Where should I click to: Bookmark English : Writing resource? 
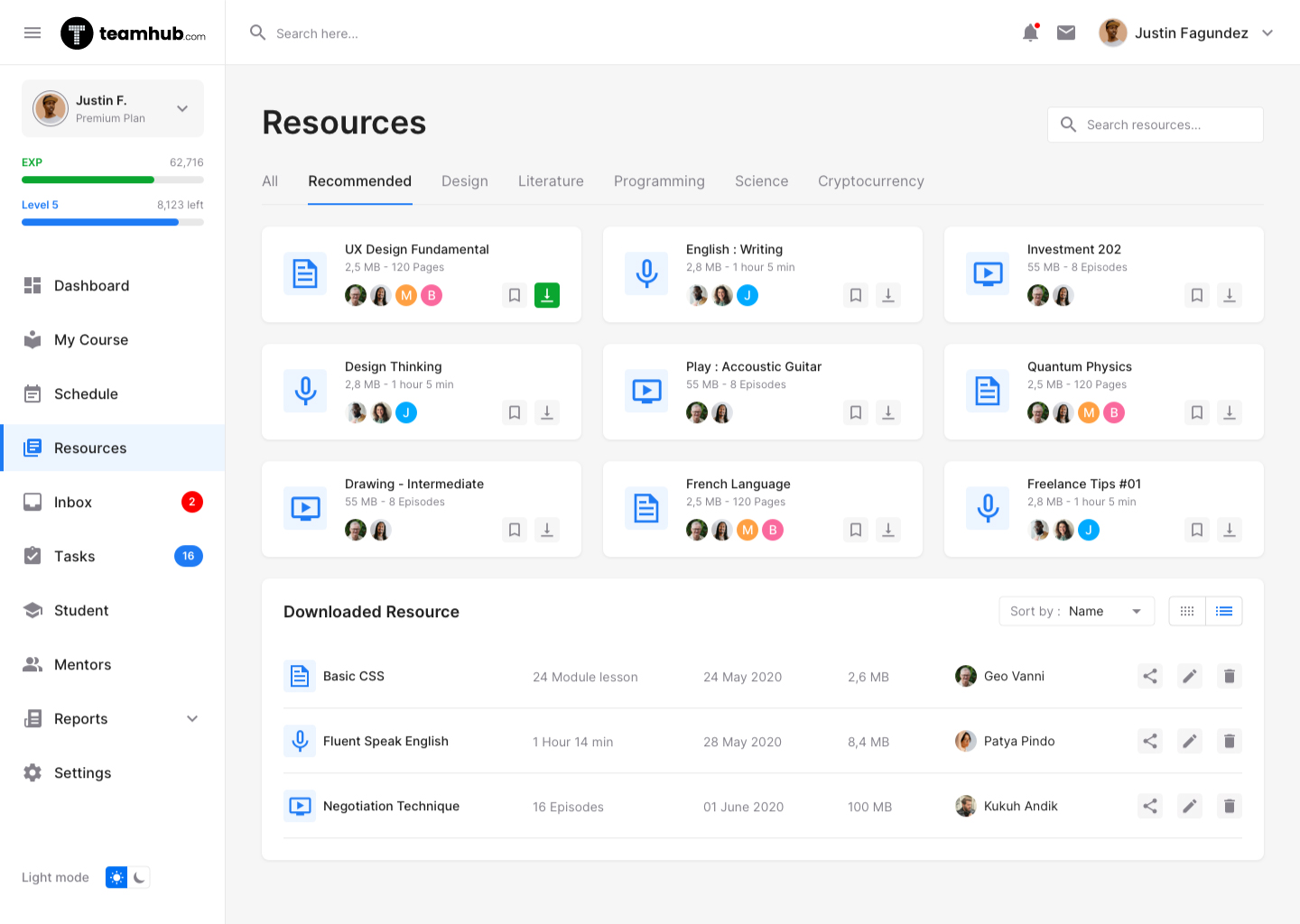coord(856,295)
